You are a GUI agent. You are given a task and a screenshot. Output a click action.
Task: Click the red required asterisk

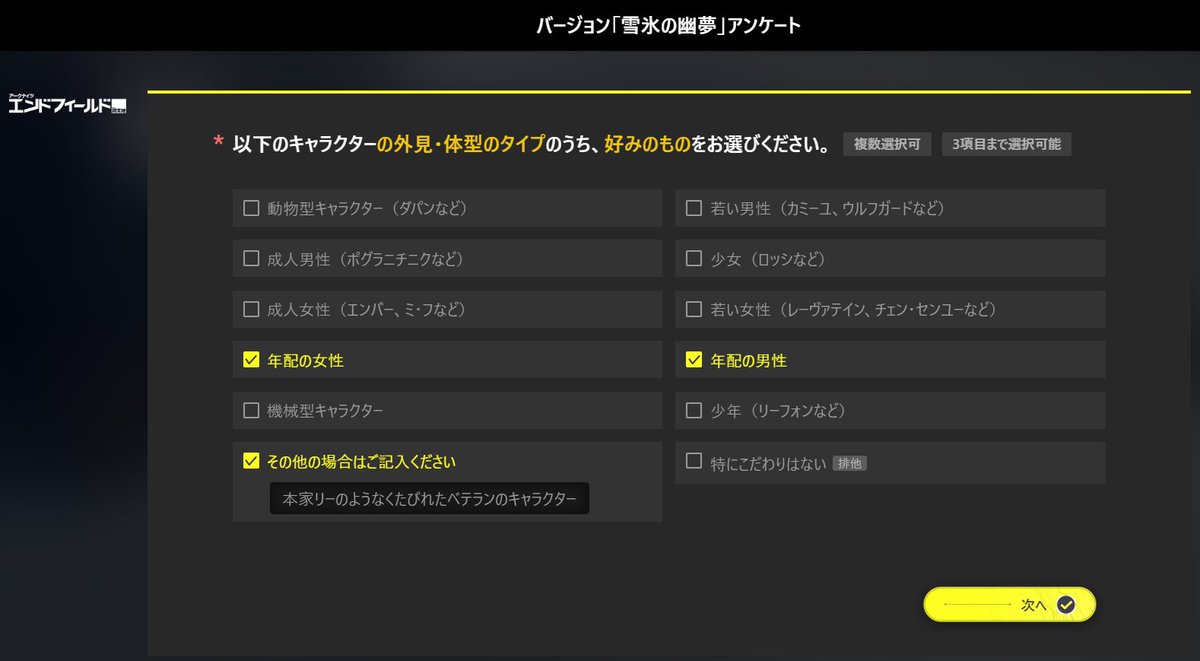(x=218, y=144)
